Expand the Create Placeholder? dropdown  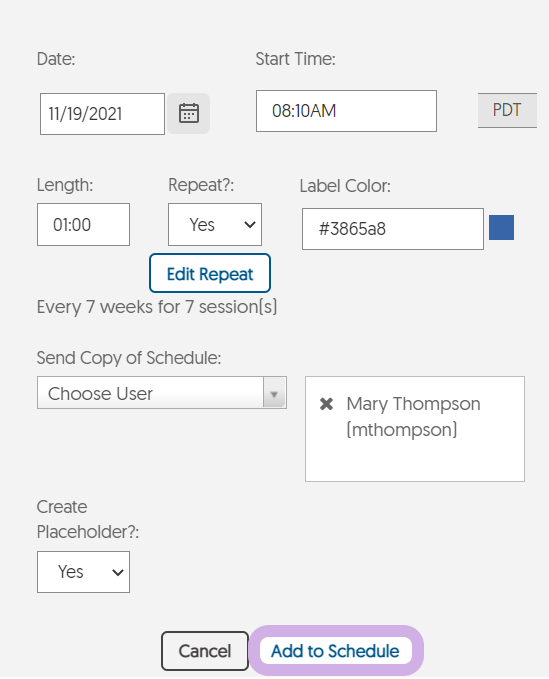point(84,572)
